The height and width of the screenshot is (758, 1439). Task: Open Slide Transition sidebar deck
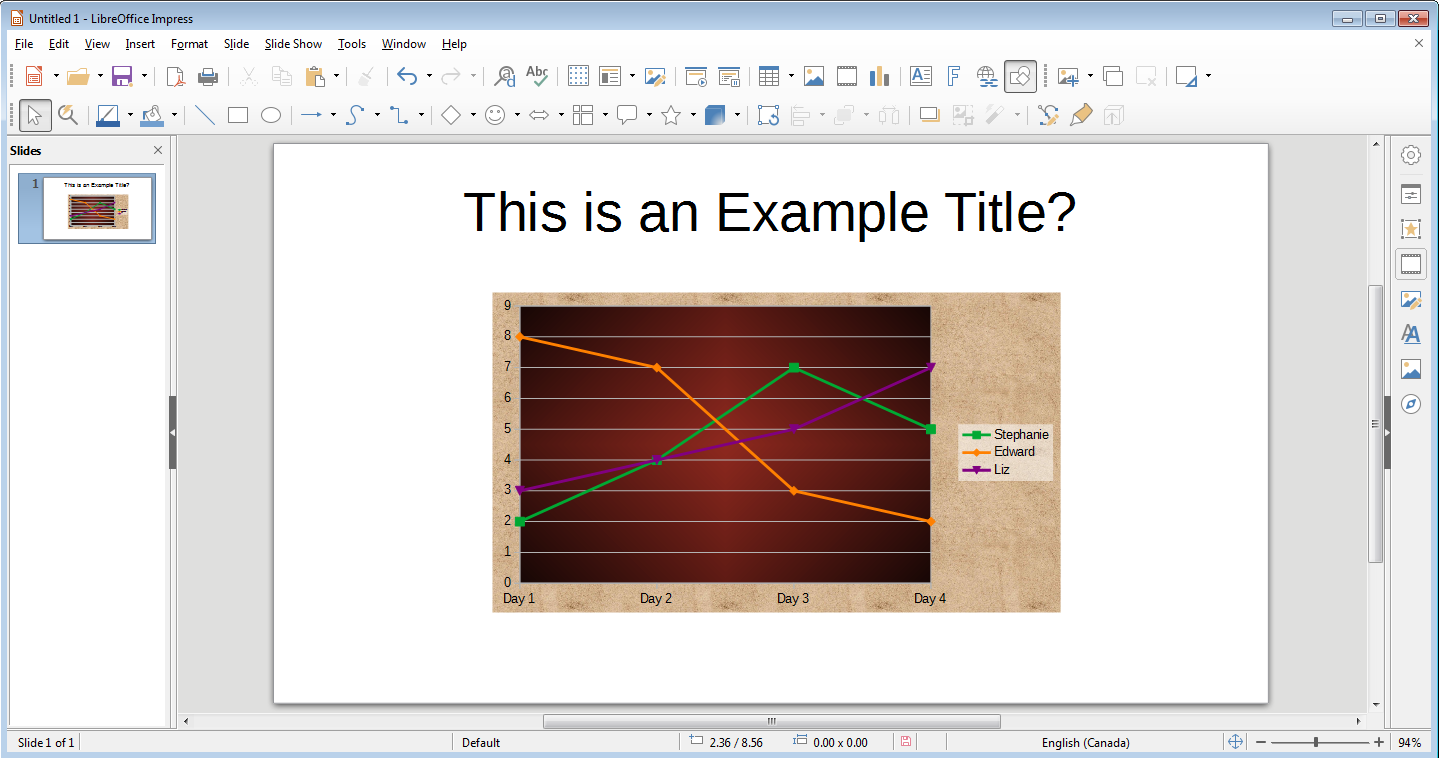pyautogui.click(x=1411, y=264)
